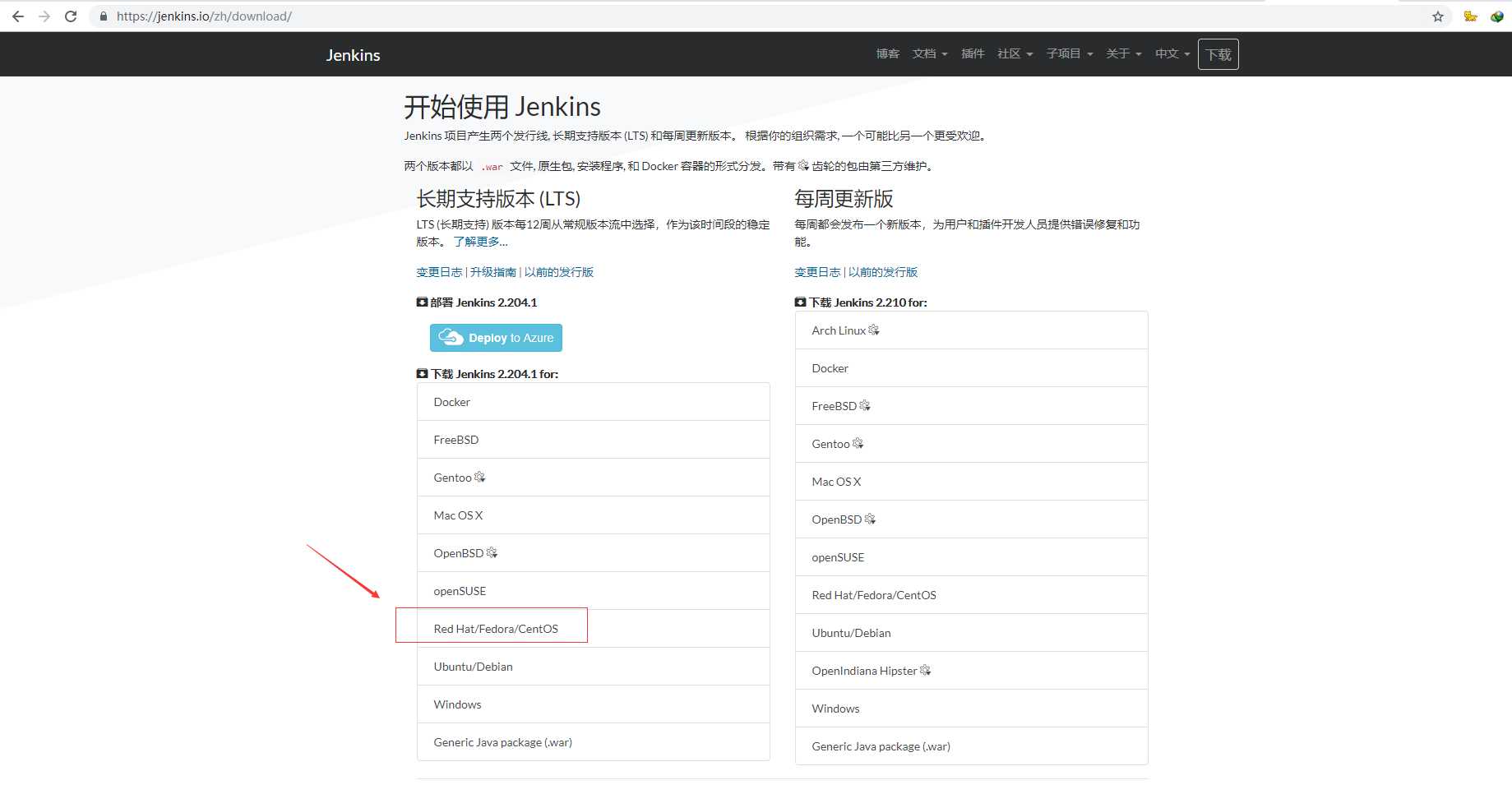This screenshot has width=1512, height=794.
Task: Select FreeBSD in the weekly download list
Action: tap(972, 406)
